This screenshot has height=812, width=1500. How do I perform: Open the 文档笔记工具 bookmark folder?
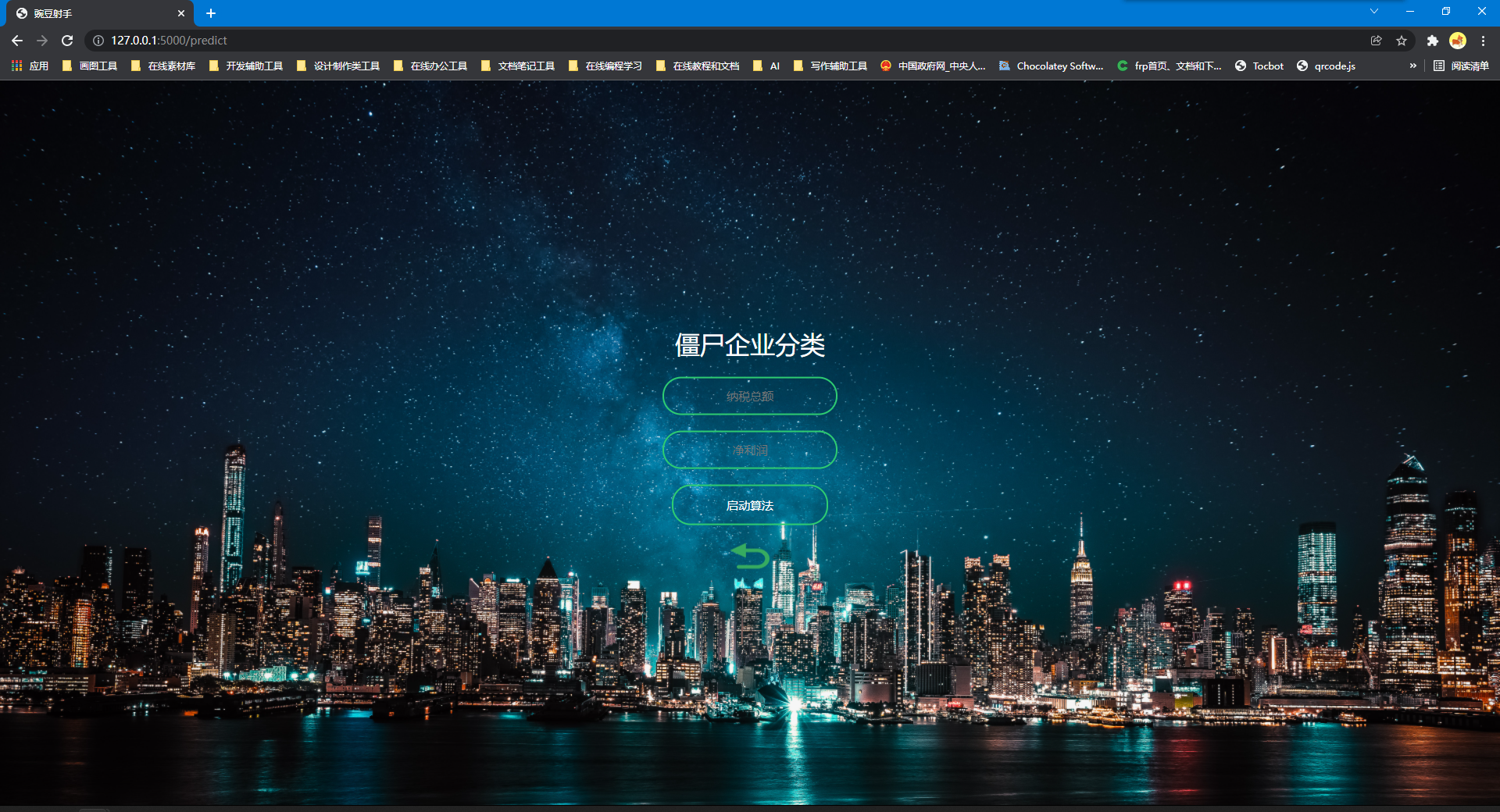518,66
